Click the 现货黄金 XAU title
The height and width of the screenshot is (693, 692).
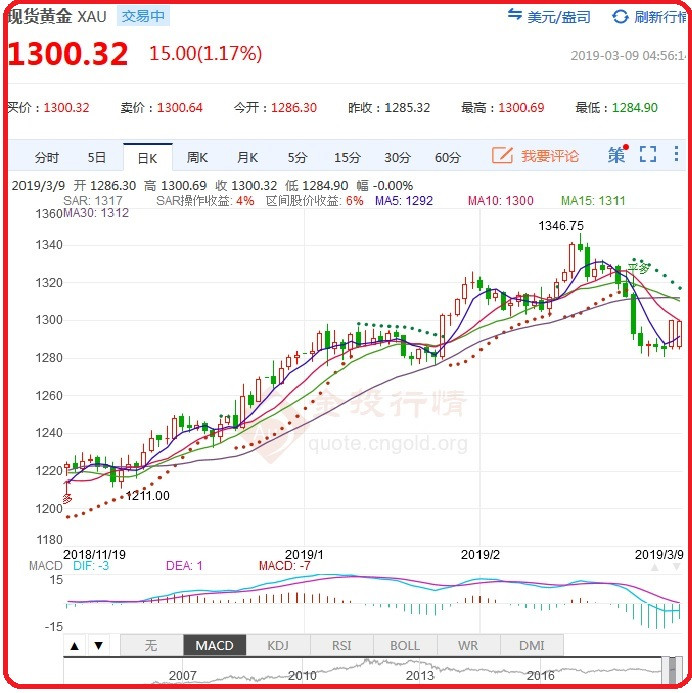coord(57,16)
